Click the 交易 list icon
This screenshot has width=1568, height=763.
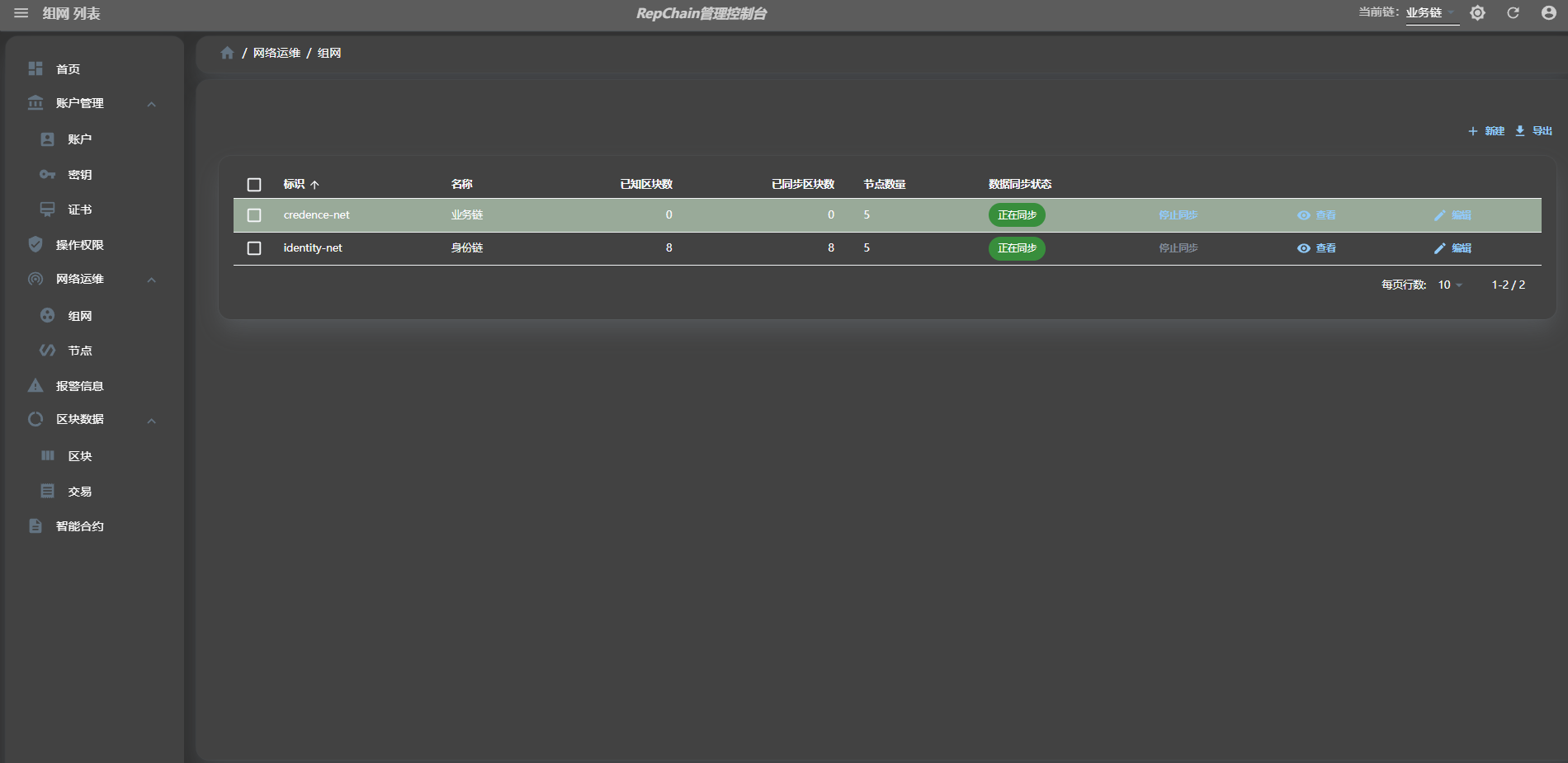pyautogui.click(x=48, y=491)
